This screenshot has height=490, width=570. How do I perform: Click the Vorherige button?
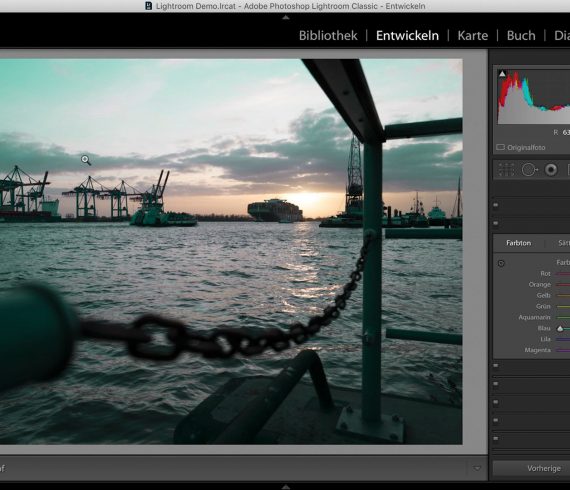[x=544, y=468]
